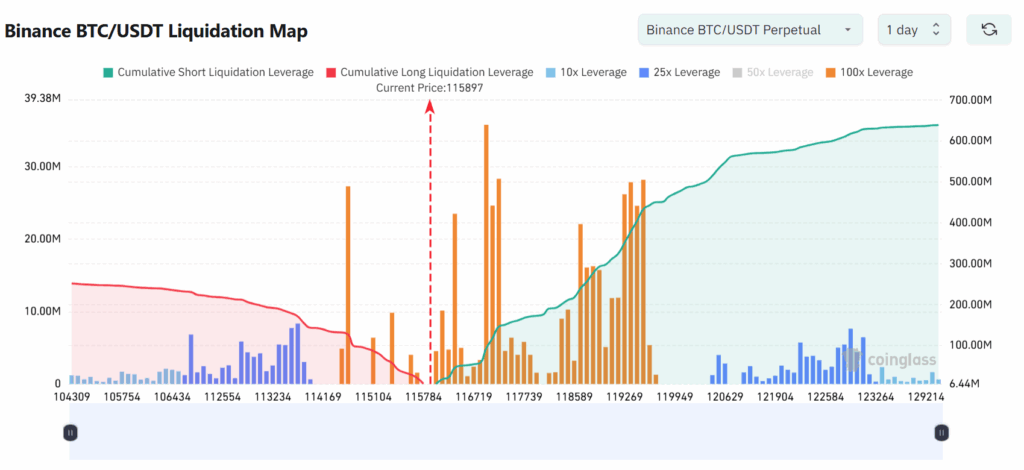This screenshot has width=1024, height=470.
Task: Click the dropdown arrow on the pair selector
Action: (848, 30)
